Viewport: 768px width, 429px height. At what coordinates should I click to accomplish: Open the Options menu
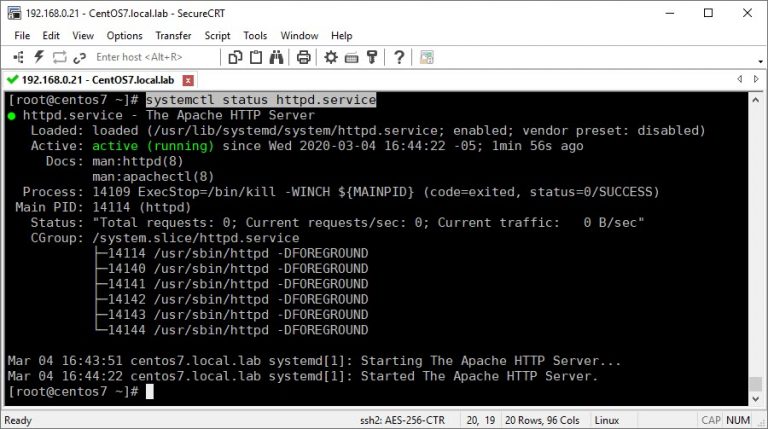(x=124, y=36)
